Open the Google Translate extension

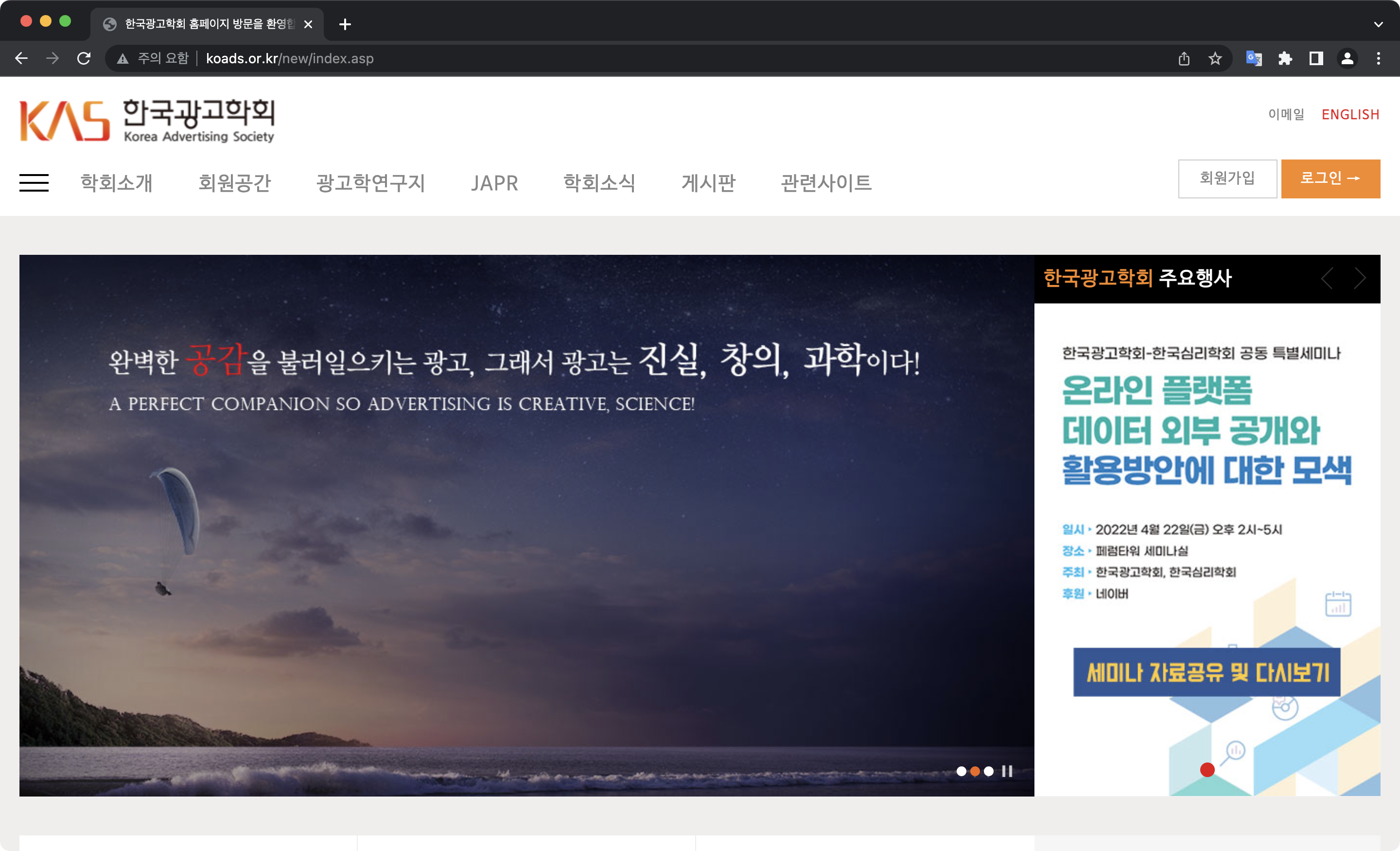tap(1253, 58)
